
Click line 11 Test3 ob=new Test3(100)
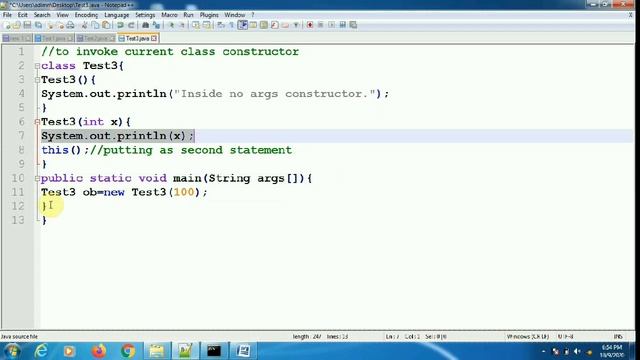tap(124, 192)
